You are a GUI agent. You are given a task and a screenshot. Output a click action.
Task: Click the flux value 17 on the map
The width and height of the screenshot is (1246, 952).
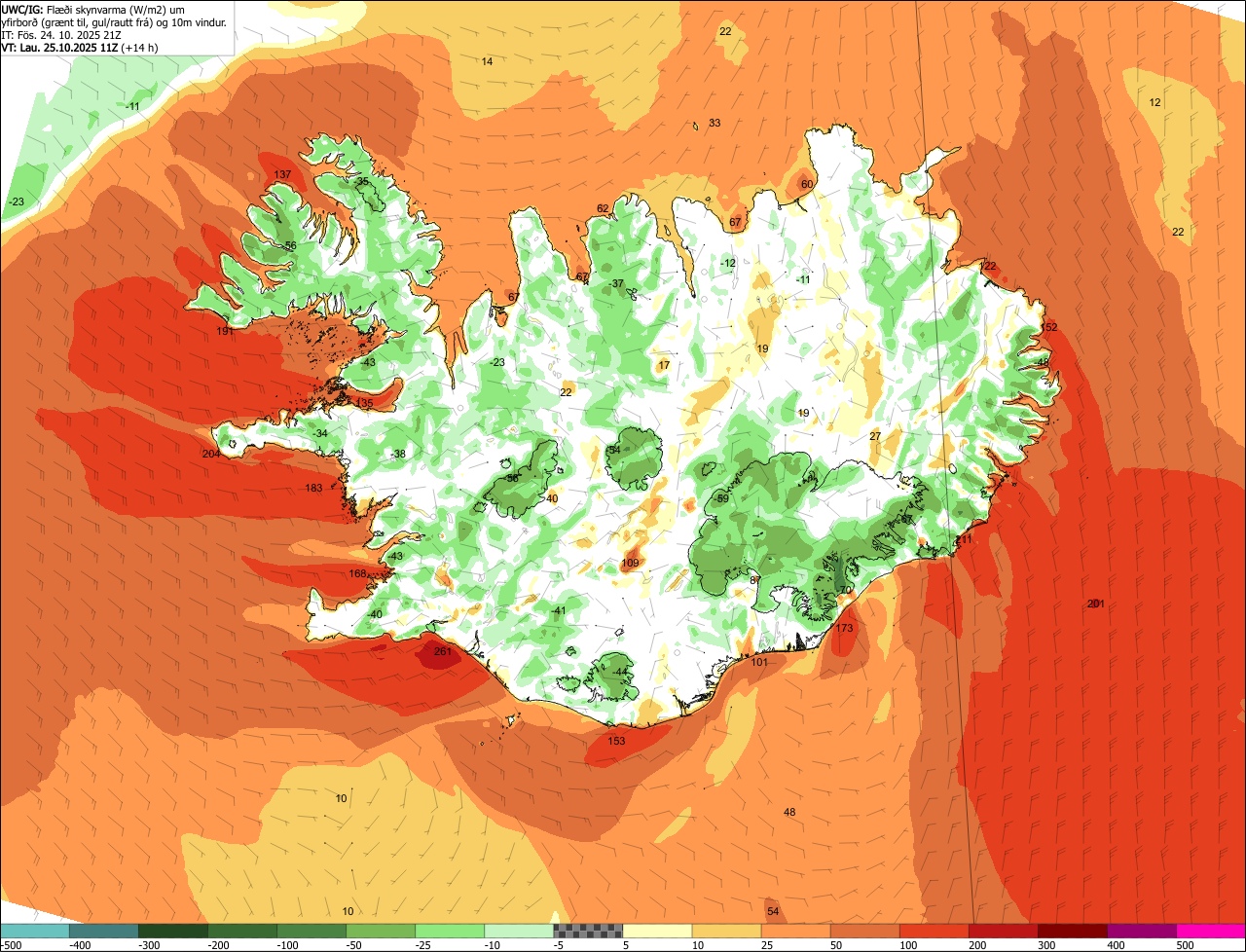[x=664, y=365]
